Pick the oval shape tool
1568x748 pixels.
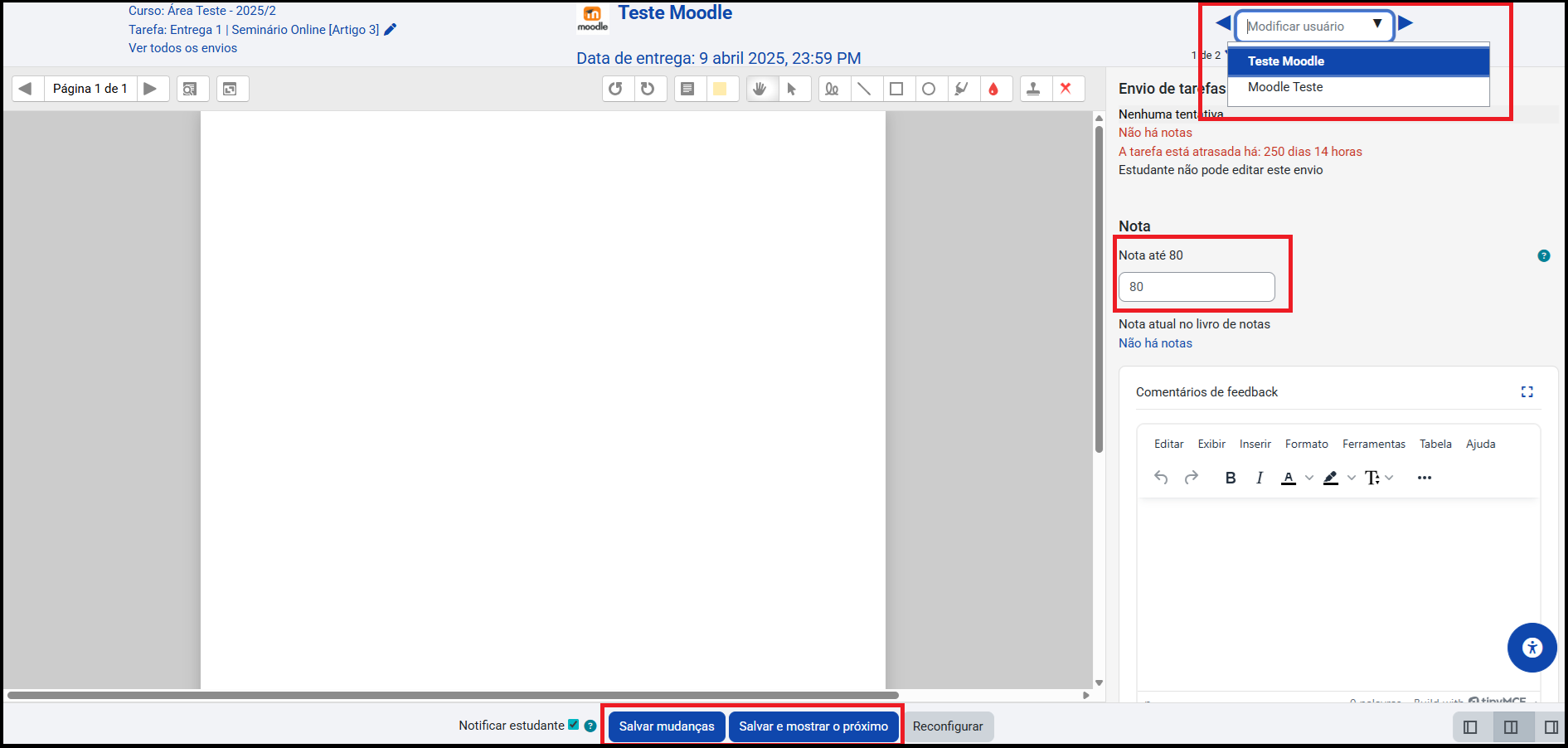(929, 89)
